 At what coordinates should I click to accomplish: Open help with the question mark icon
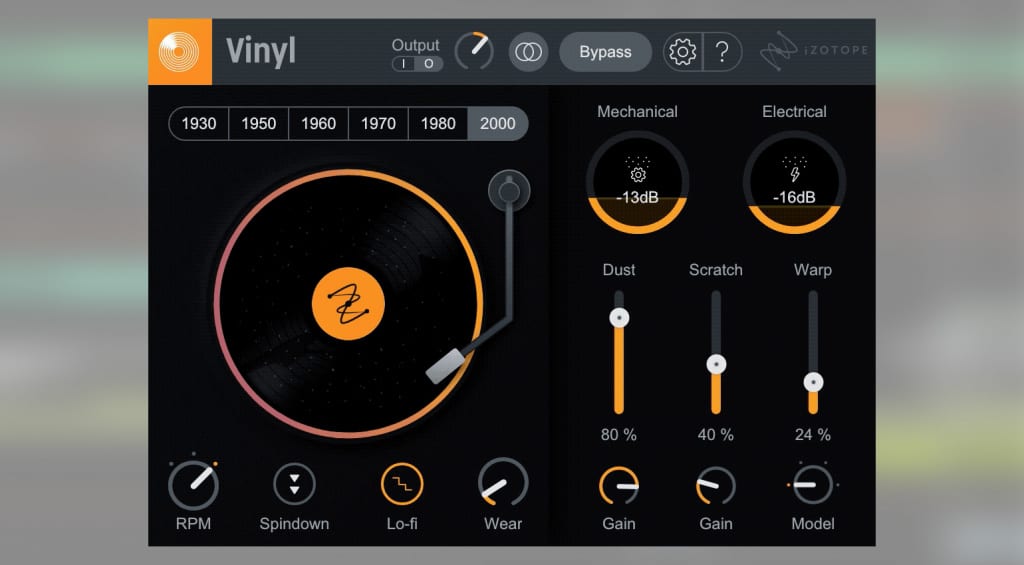(x=722, y=52)
